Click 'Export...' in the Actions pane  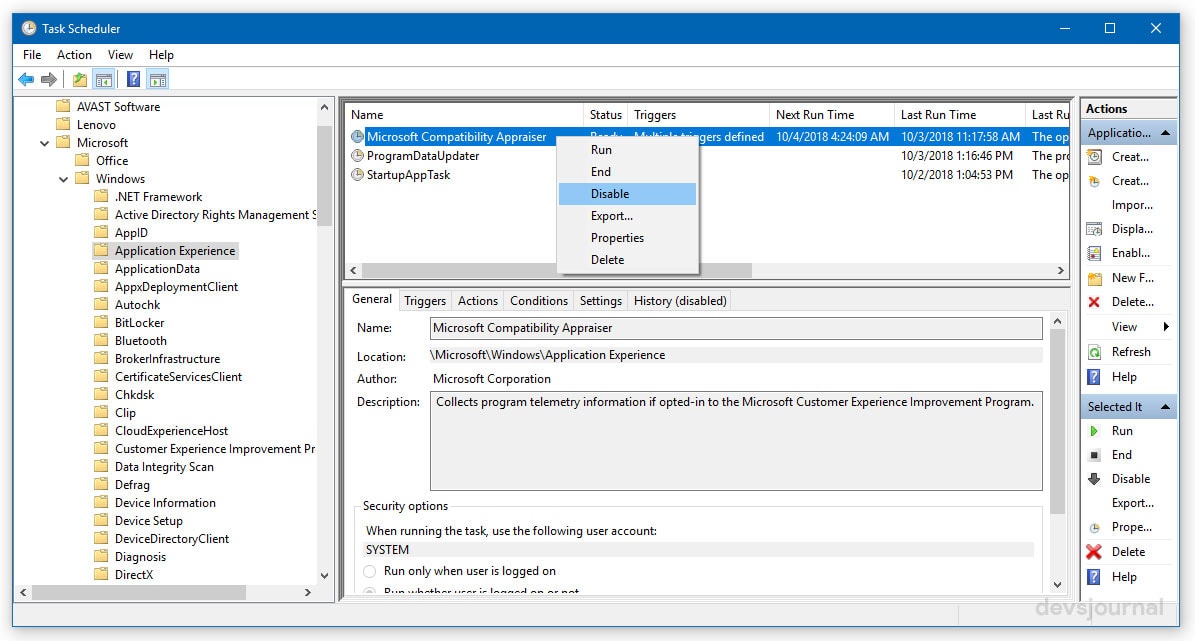point(1133,503)
